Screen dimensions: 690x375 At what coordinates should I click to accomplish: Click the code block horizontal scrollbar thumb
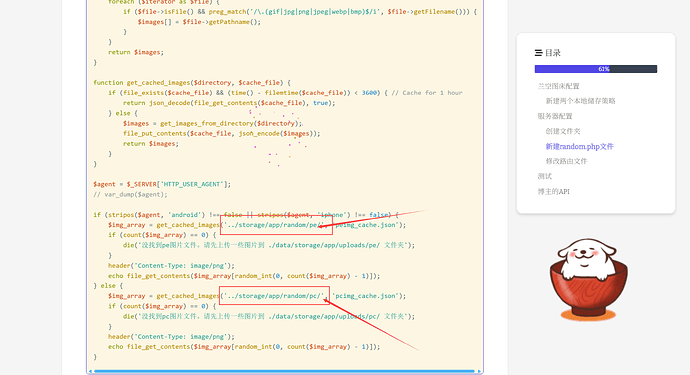click(x=284, y=371)
